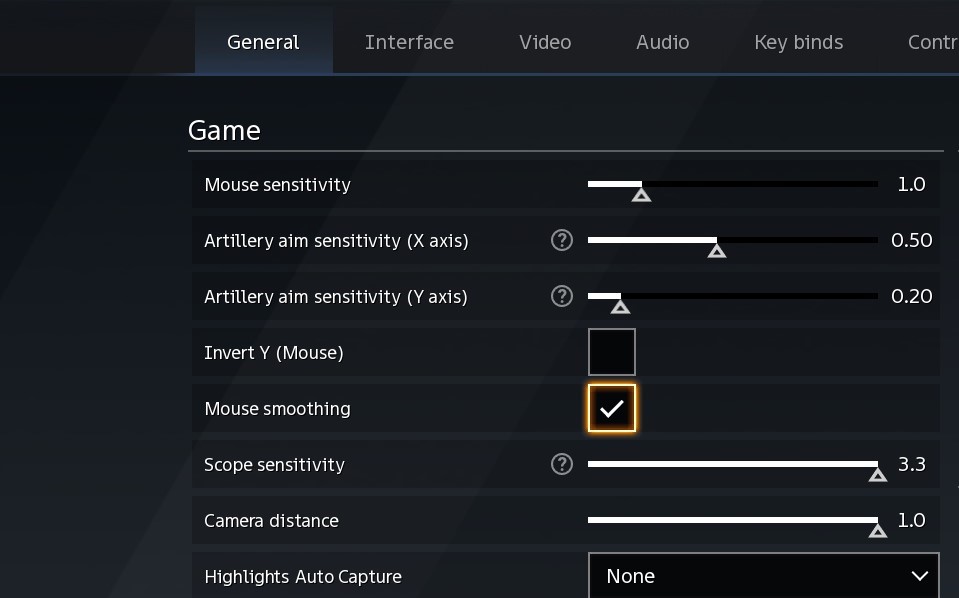Click the chevron arrow beside None
This screenshot has width=959, height=598.
(919, 576)
